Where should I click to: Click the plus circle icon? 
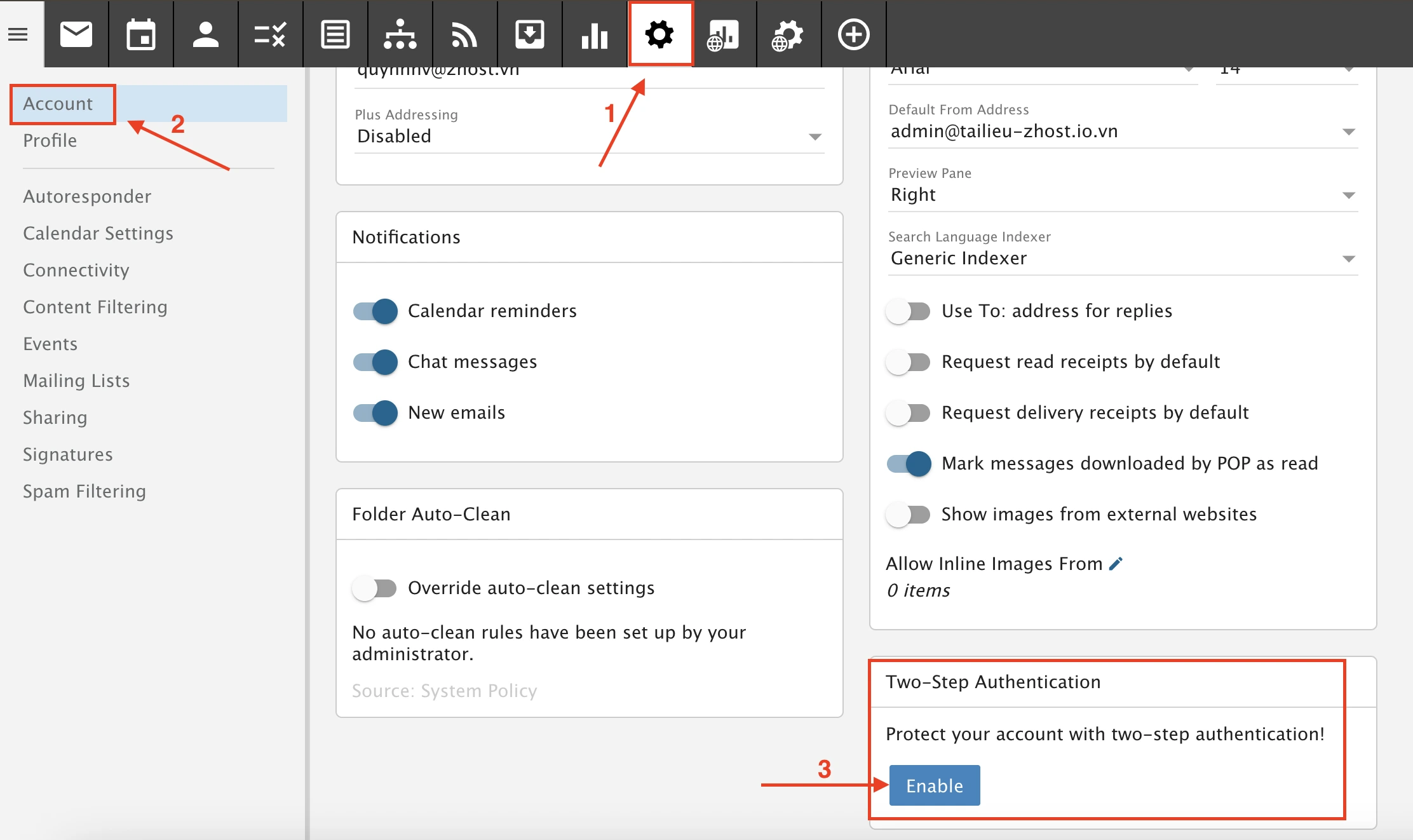(853, 34)
